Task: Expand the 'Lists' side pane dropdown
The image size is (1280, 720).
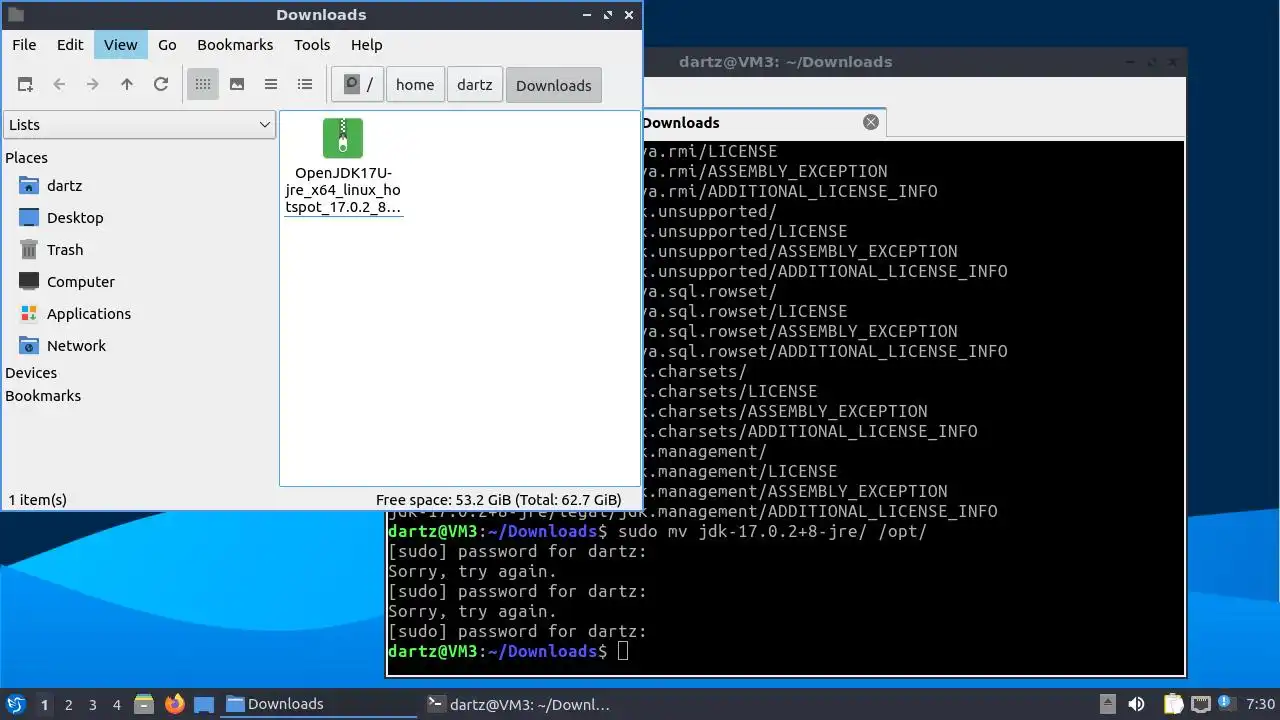Action: point(139,125)
